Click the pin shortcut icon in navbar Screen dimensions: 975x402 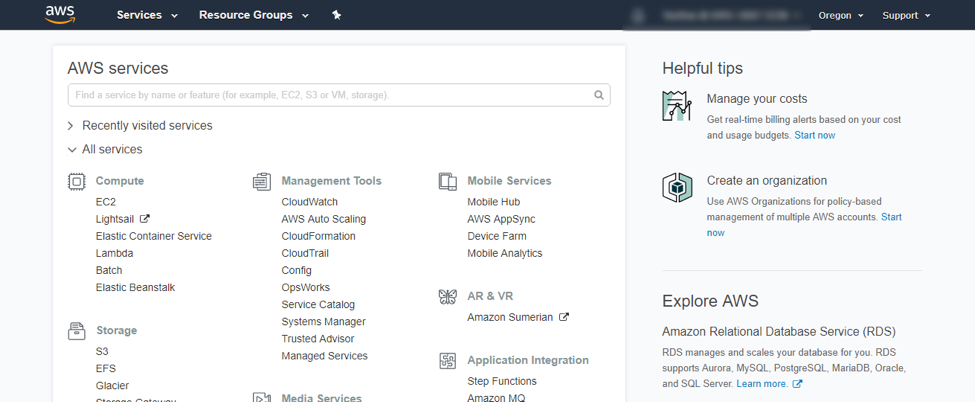(336, 15)
